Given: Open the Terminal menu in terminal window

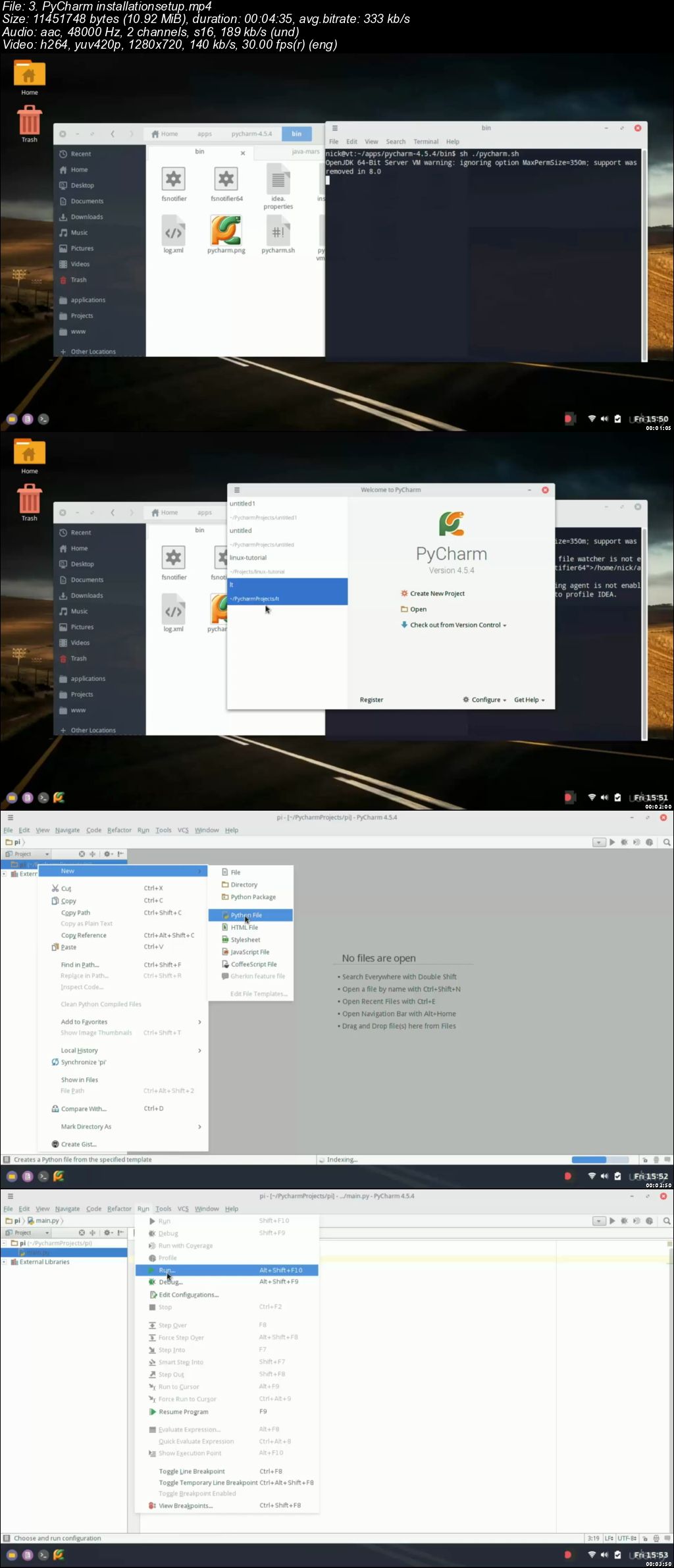Looking at the screenshot, I should (x=426, y=142).
